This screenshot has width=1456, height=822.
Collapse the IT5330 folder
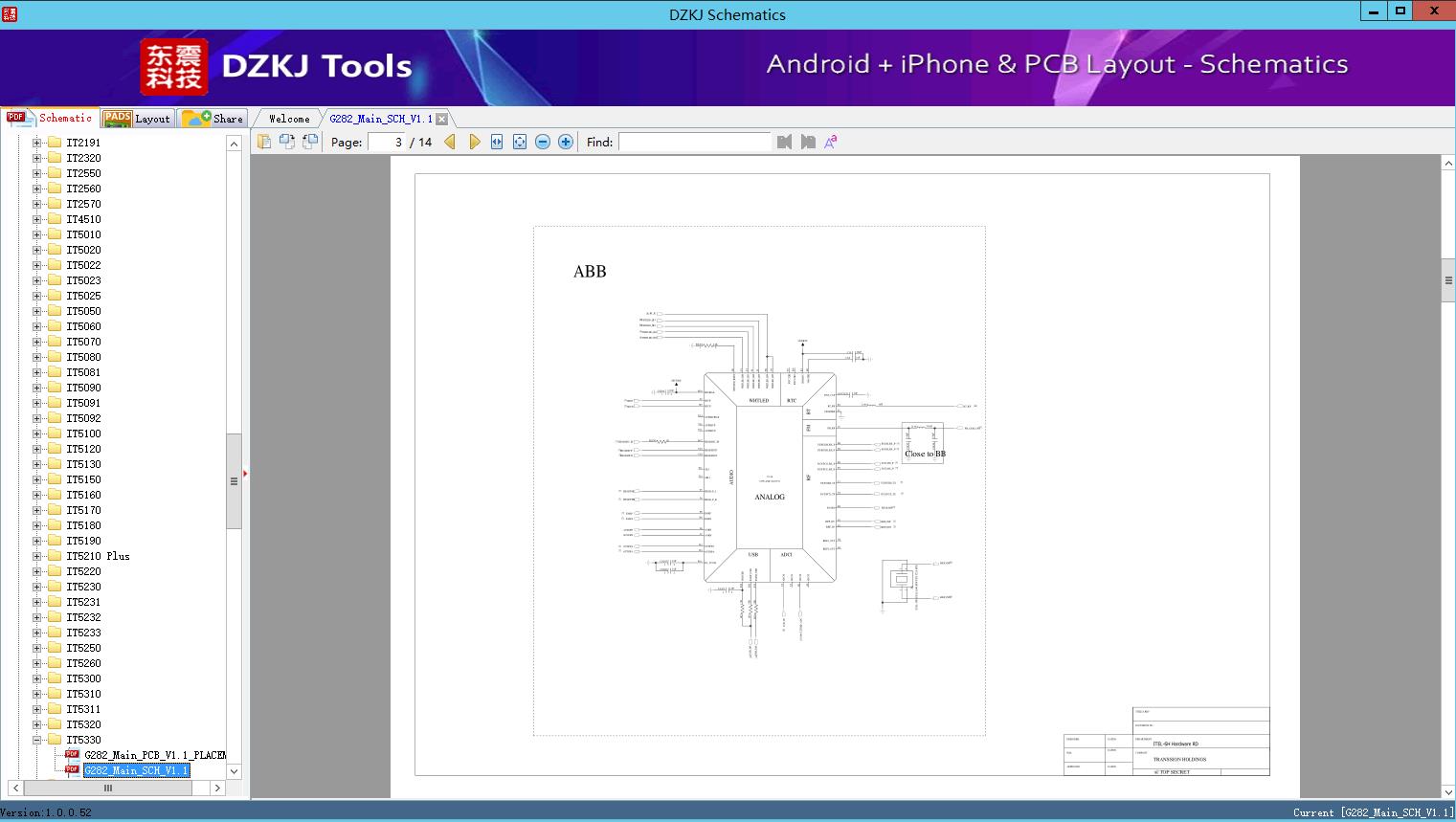coord(37,740)
